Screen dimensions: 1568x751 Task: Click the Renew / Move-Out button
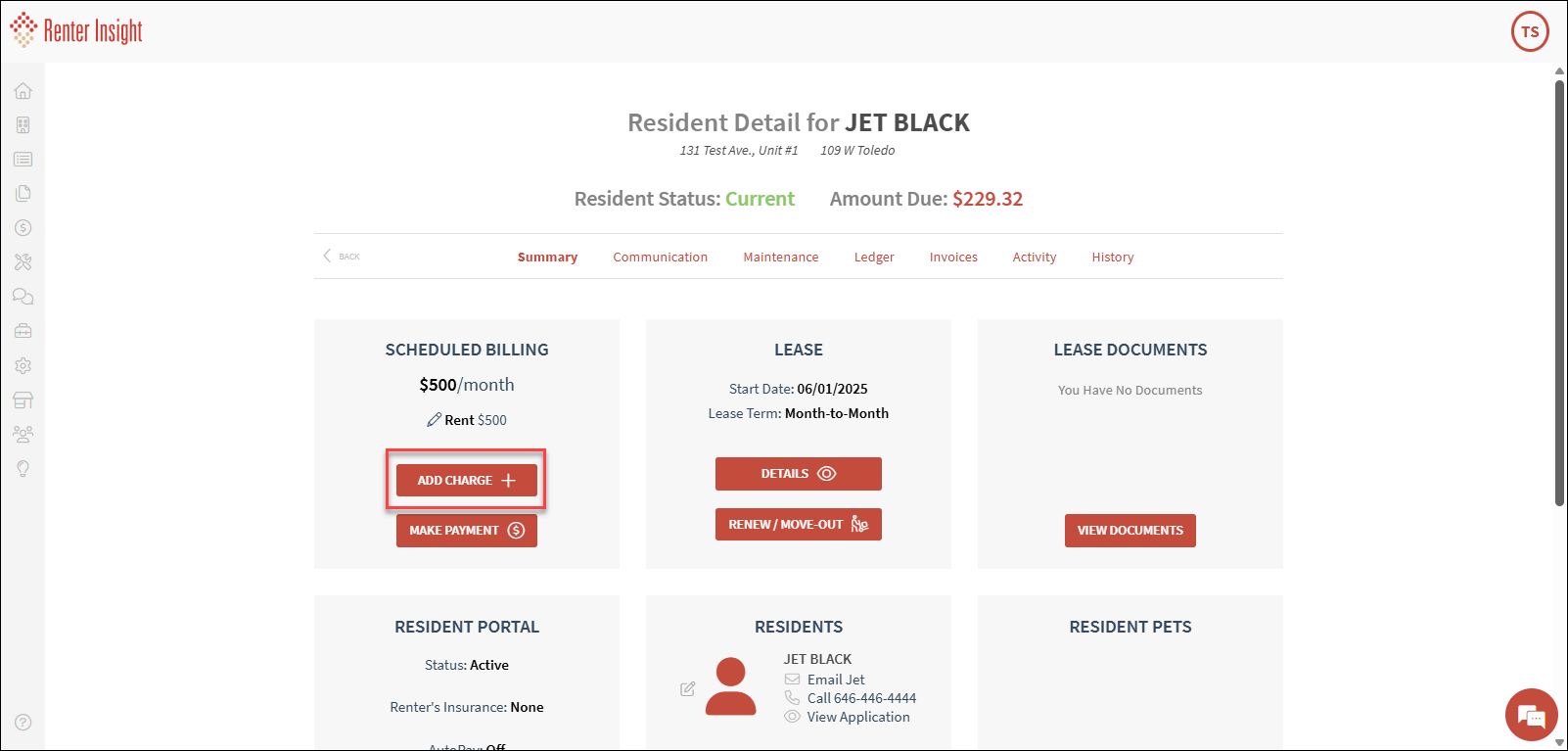click(x=798, y=525)
